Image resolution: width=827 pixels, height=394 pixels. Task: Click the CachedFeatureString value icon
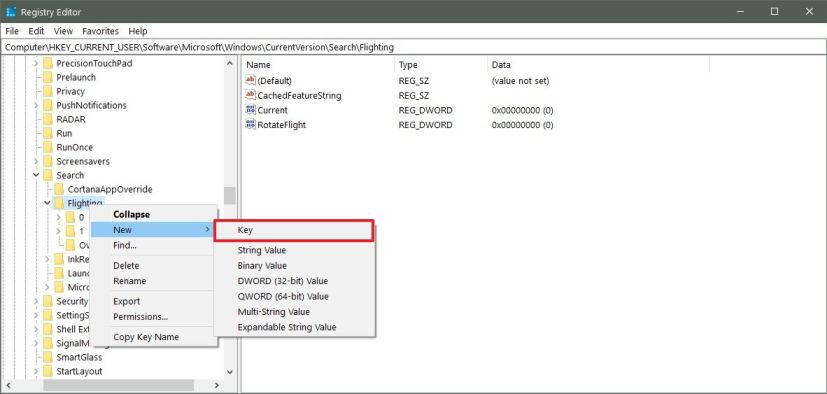[x=251, y=95]
